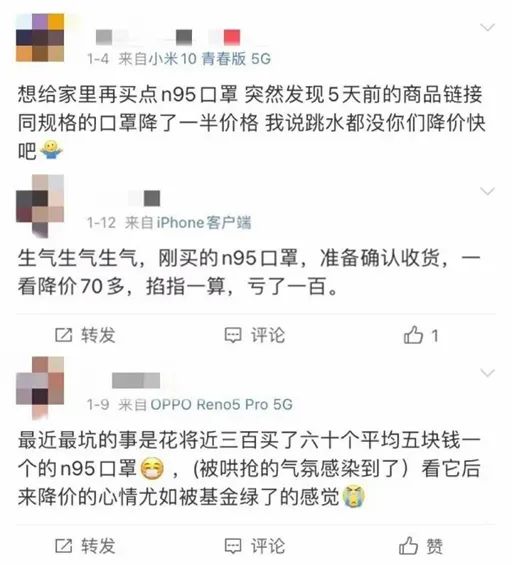Viewport: 512px width, 565px height.
Task: Tap comment bubble icon on the bottom post
Action: tap(233, 546)
